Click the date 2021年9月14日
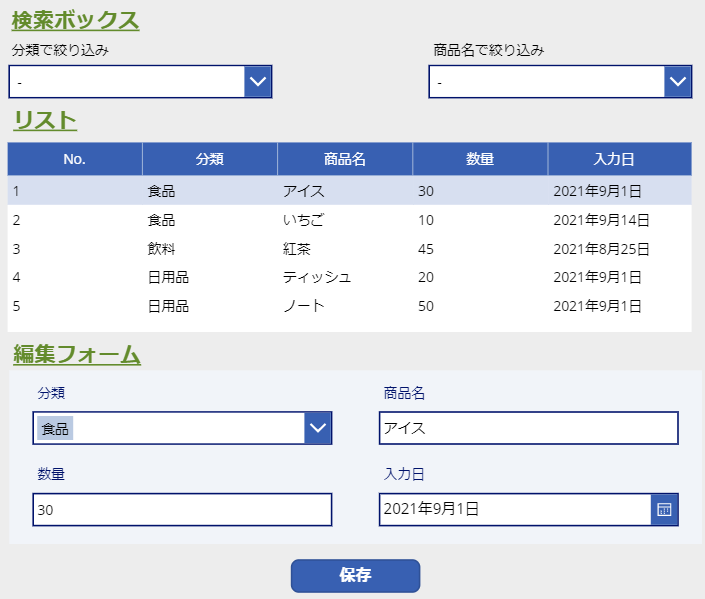Viewport: 705px width, 599px height. 601,220
